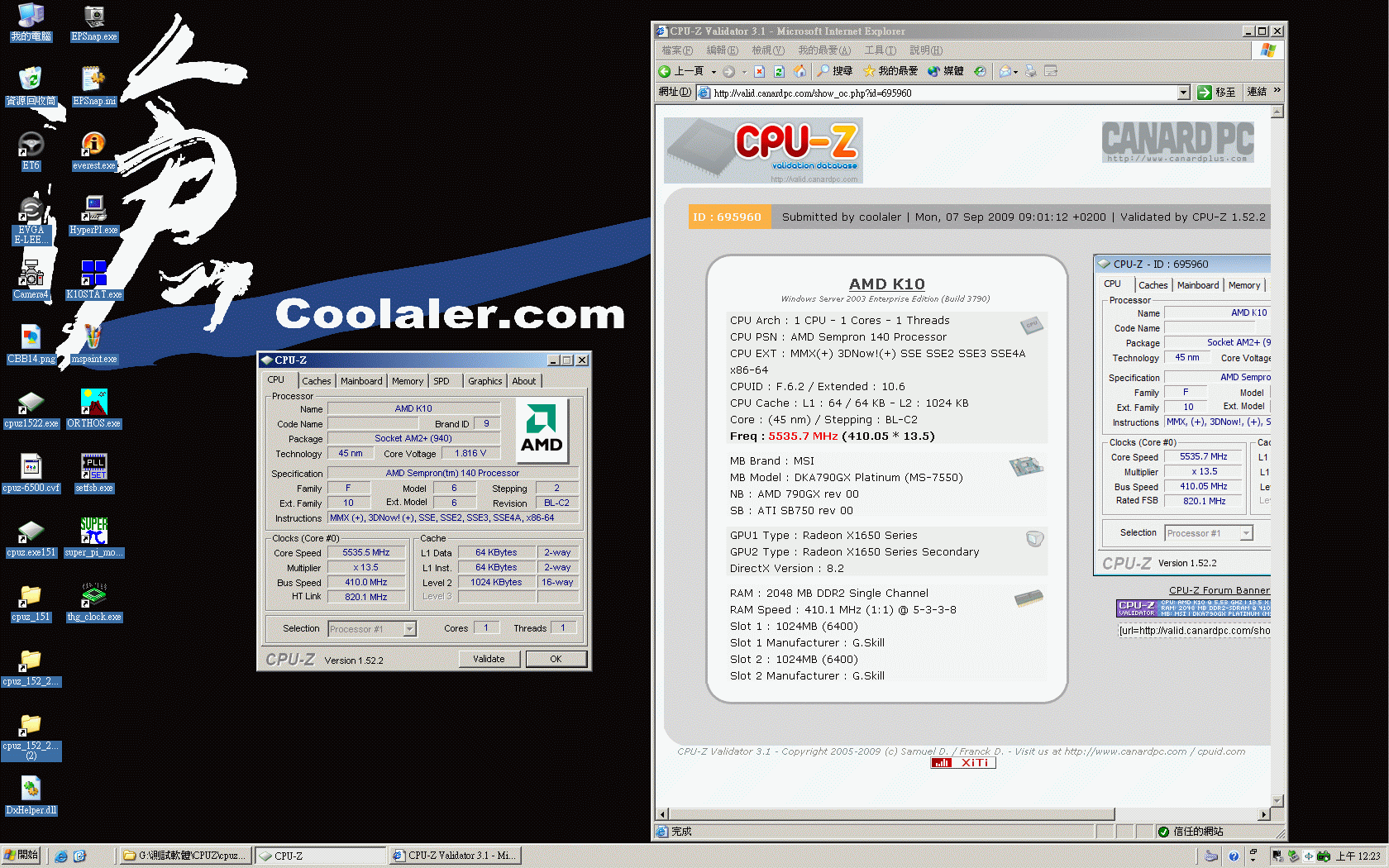Viewport: 1389px width, 868px height.
Task: Open thg_clock.exe desktop icon
Action: pos(93,602)
